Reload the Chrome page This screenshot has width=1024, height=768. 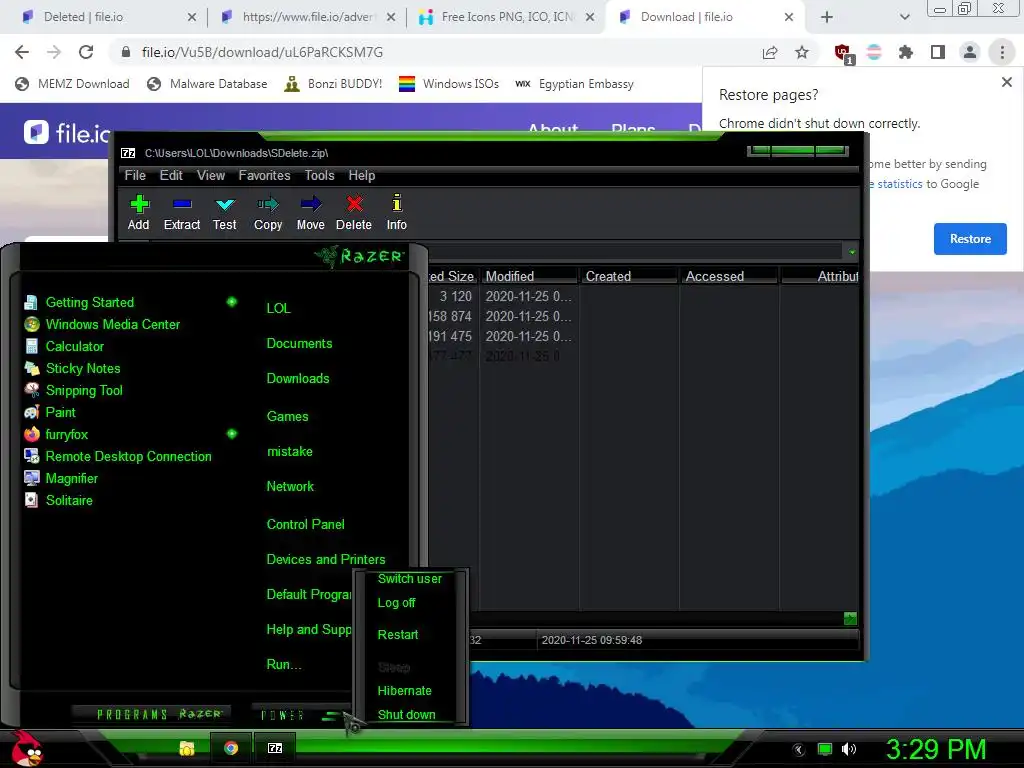pos(86,52)
